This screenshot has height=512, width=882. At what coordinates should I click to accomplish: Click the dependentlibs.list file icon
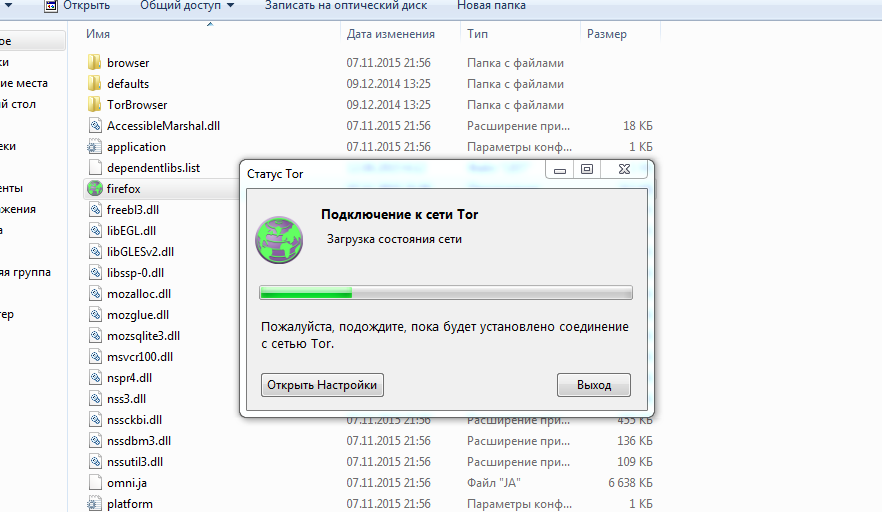pos(95,168)
